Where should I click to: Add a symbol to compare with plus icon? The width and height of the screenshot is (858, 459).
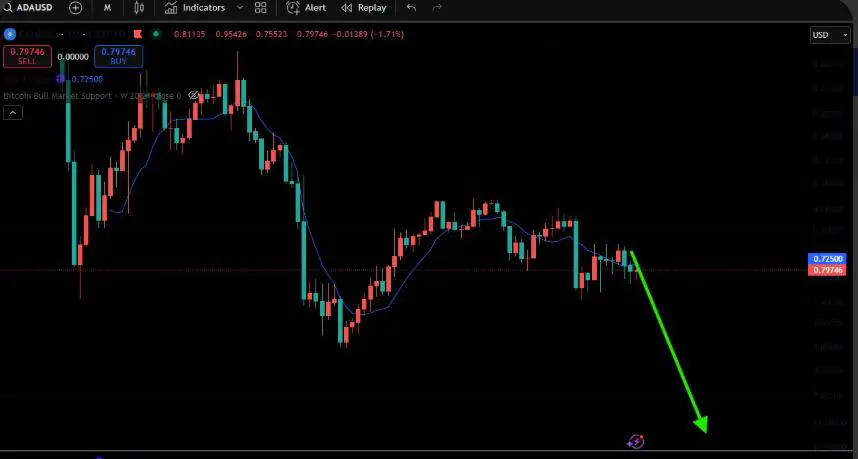[x=77, y=8]
